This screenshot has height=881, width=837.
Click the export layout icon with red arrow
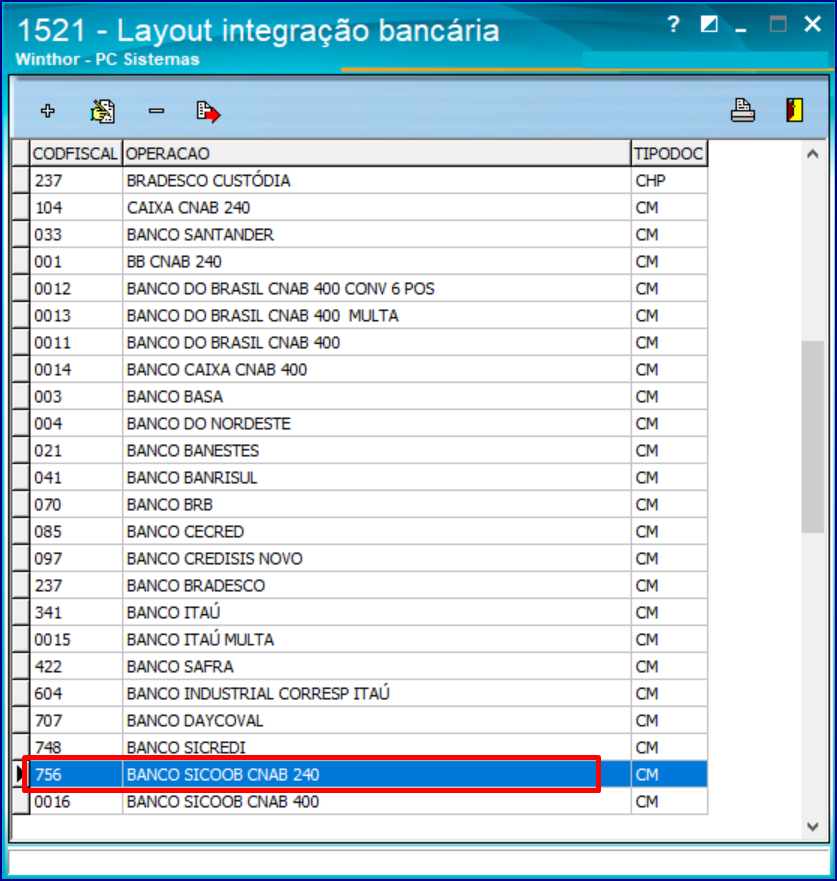coord(208,111)
